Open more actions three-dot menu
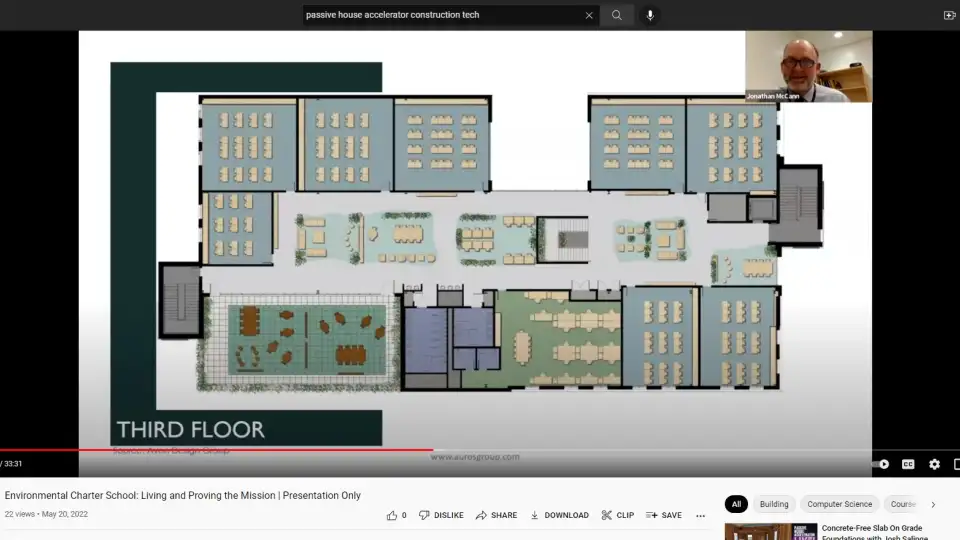This screenshot has height=540, width=960. tap(700, 516)
